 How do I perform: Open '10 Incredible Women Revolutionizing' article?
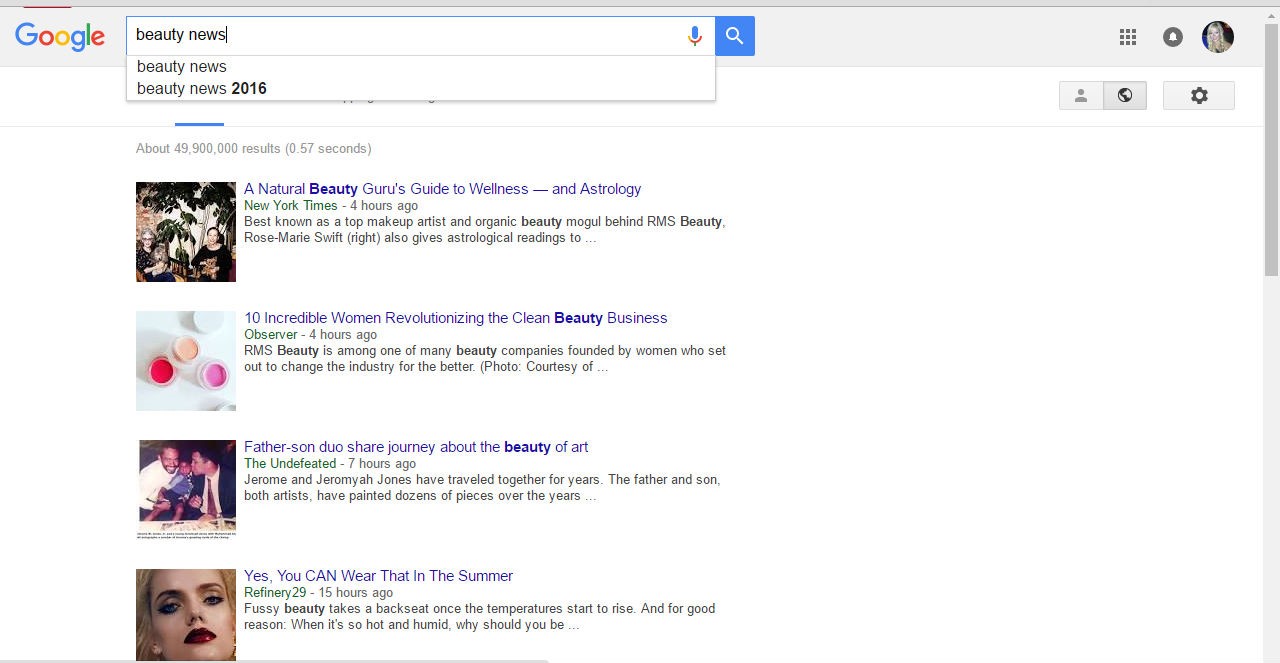coord(455,318)
